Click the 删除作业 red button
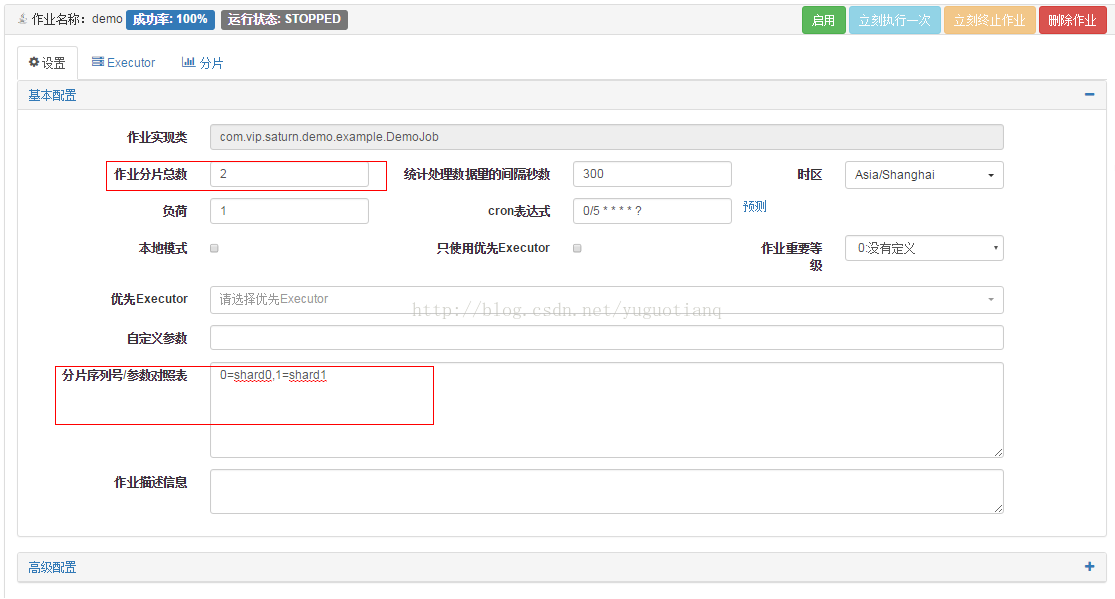The width and height of the screenshot is (1115, 599). (x=1072, y=20)
